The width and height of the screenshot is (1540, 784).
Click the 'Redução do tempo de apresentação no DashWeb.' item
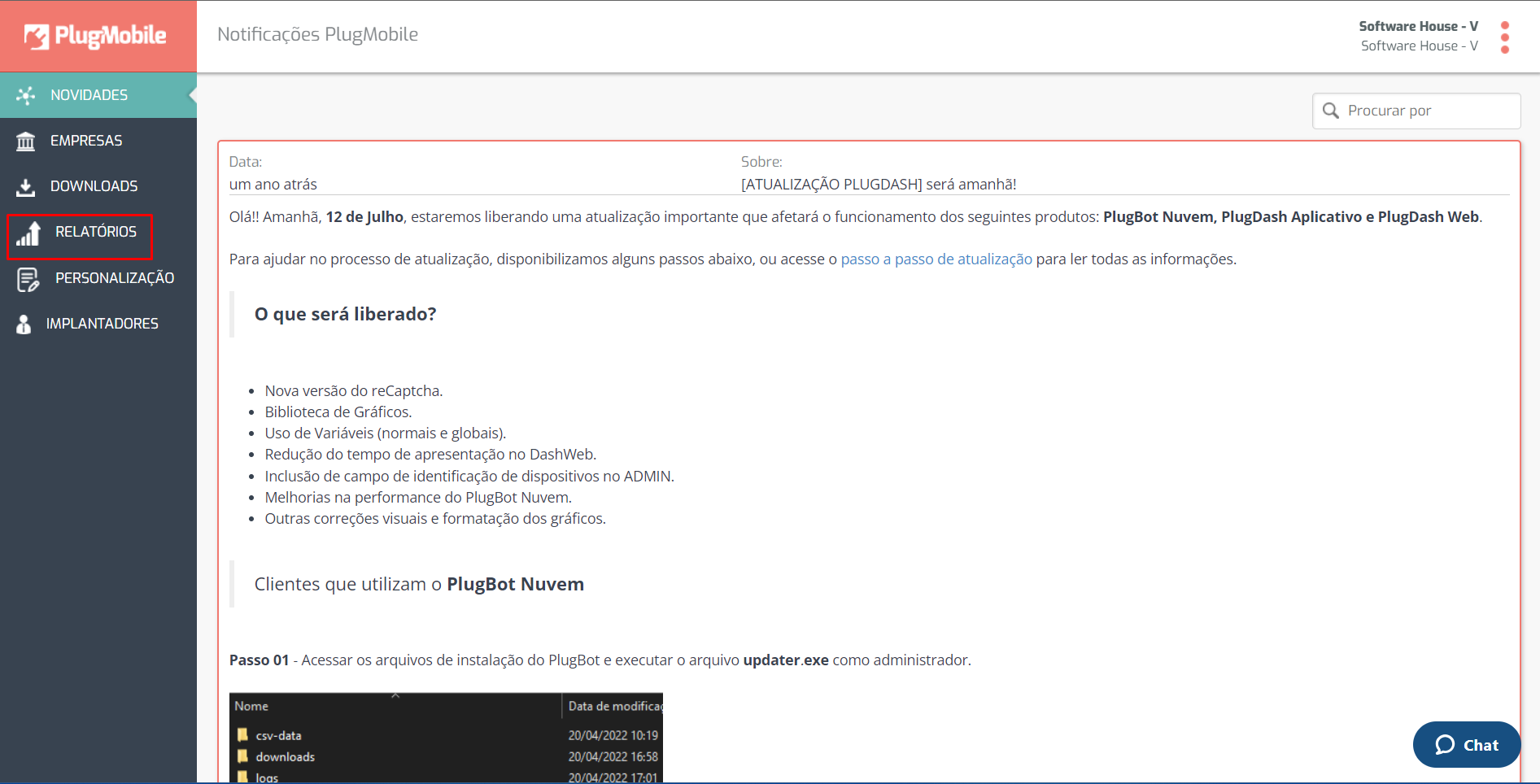tap(431, 455)
